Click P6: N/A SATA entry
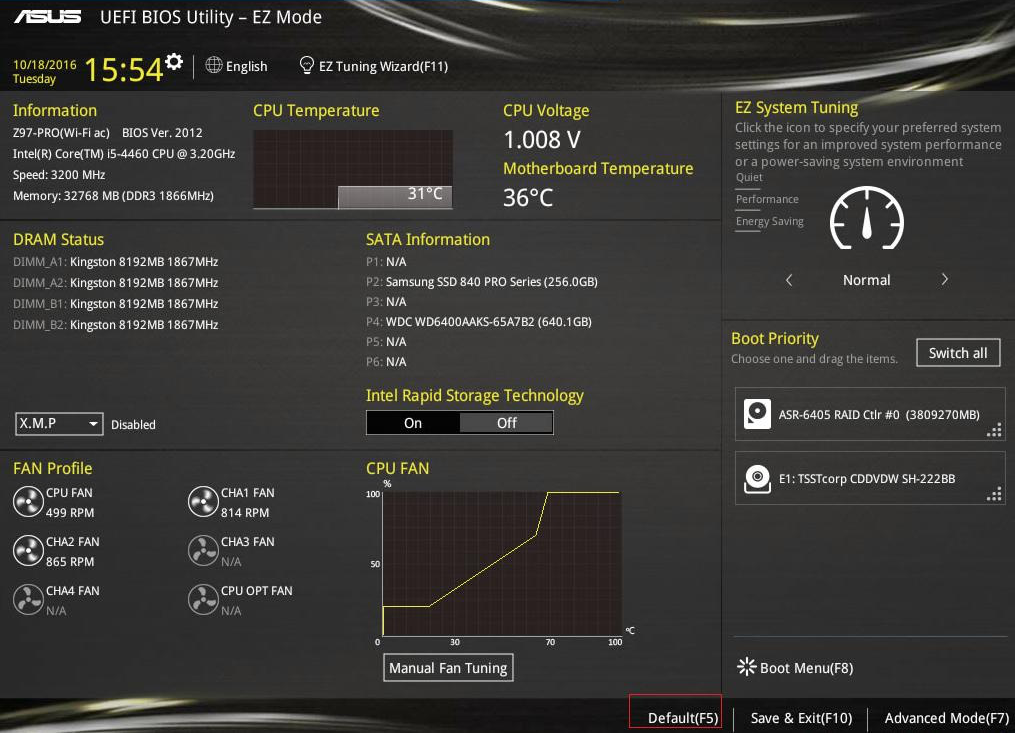Image resolution: width=1015 pixels, height=733 pixels. [x=386, y=361]
